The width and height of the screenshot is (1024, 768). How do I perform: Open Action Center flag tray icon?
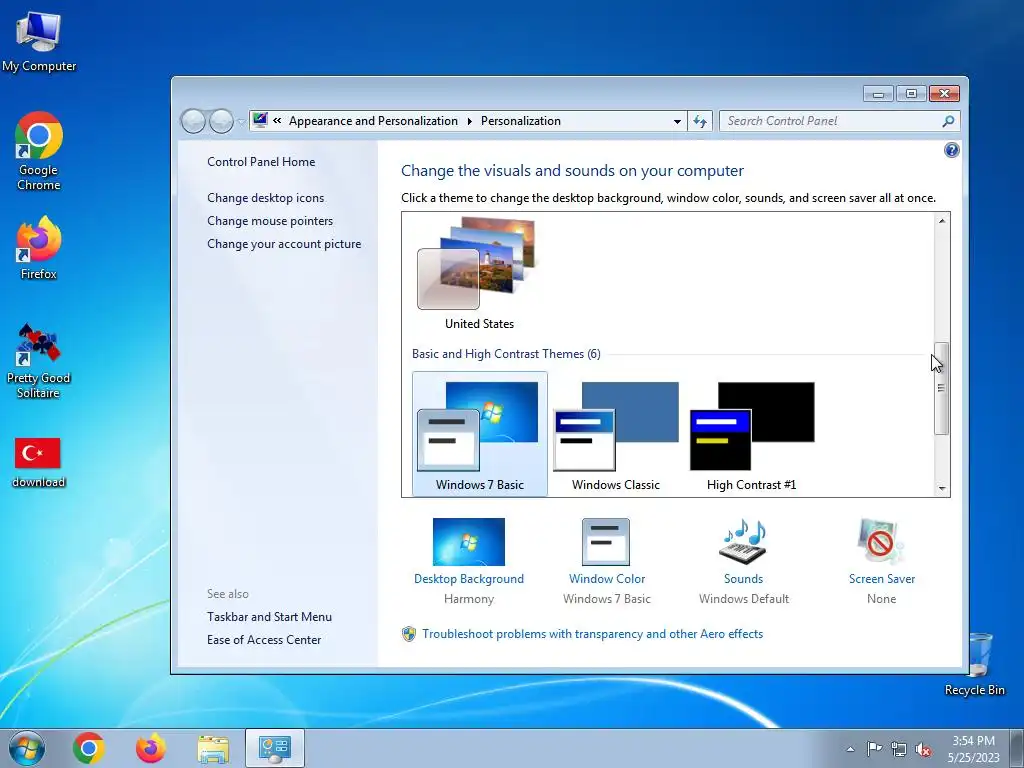[x=874, y=749]
